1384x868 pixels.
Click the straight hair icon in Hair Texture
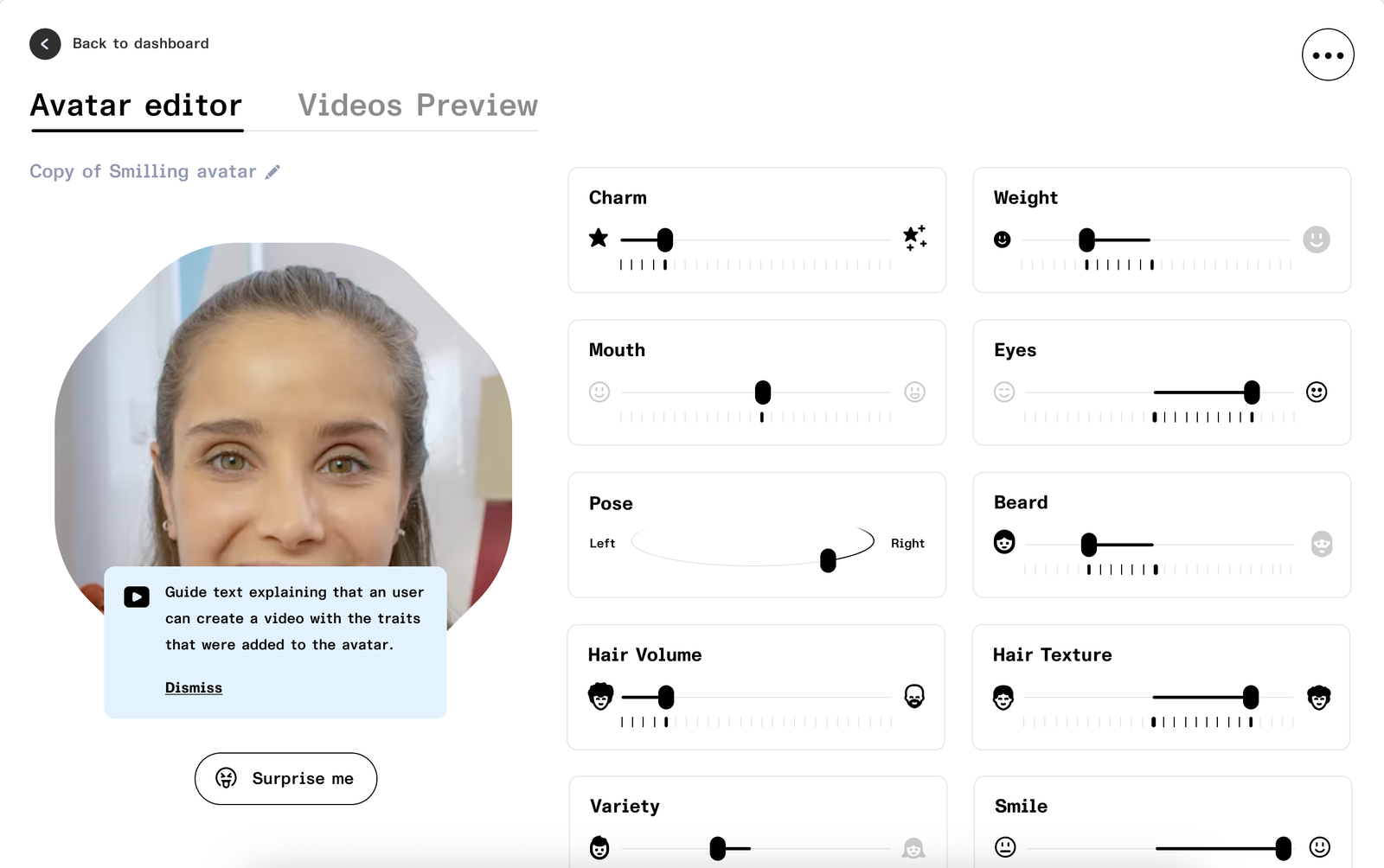tap(1003, 697)
